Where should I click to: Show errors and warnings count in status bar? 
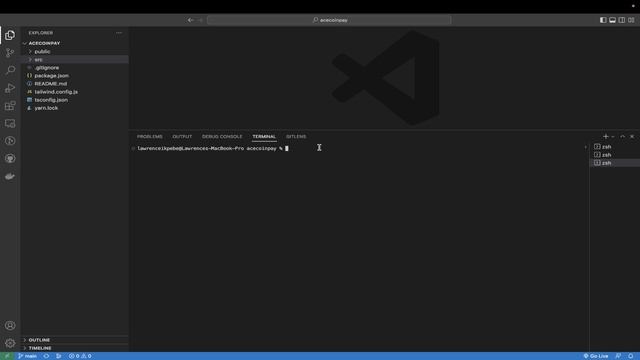click(80, 356)
